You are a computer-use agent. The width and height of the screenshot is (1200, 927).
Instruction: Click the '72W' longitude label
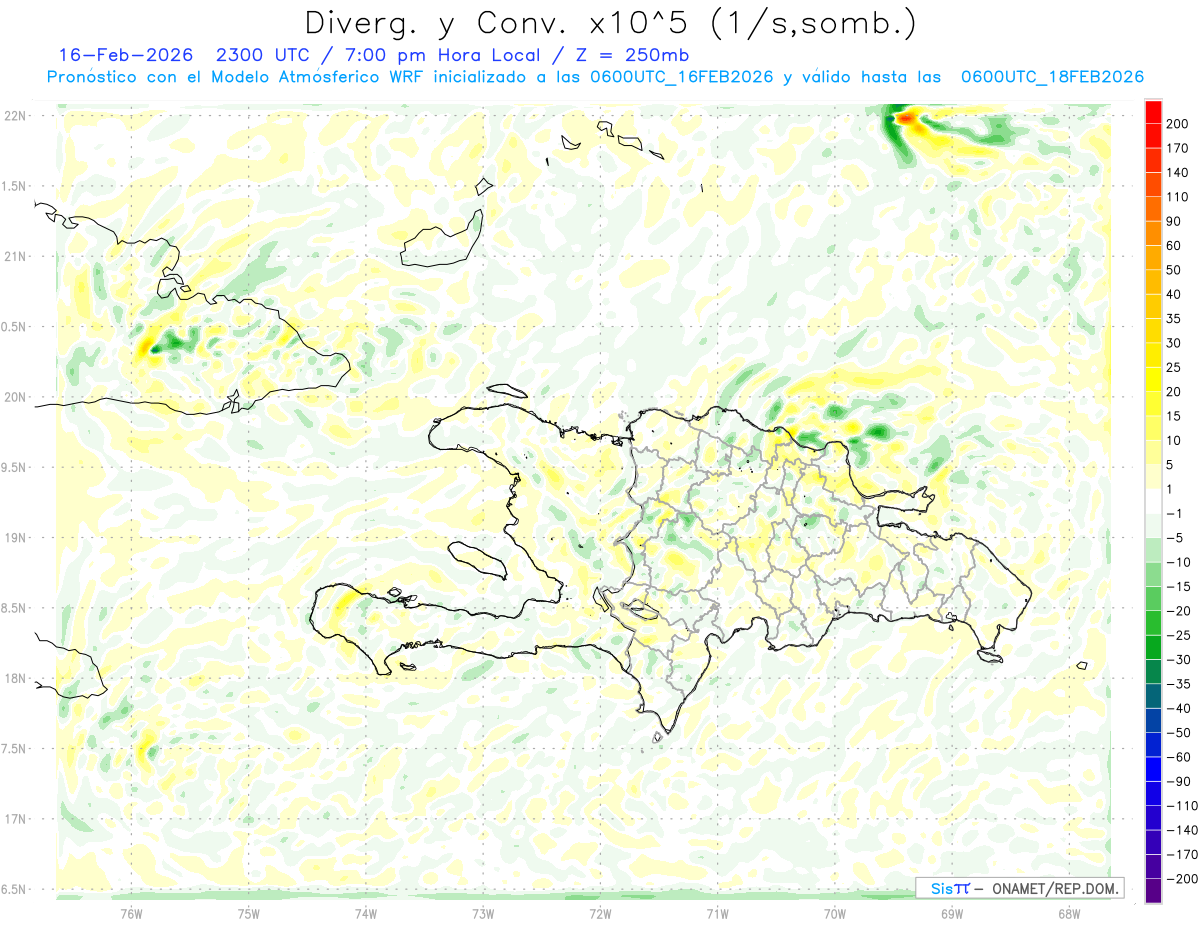tap(600, 913)
